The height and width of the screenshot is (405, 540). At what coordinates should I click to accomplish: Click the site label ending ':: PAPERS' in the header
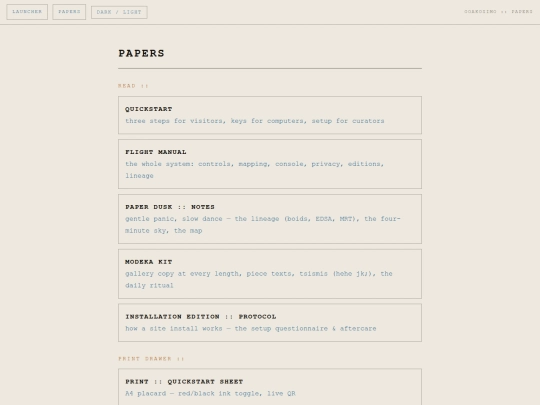(498, 11)
